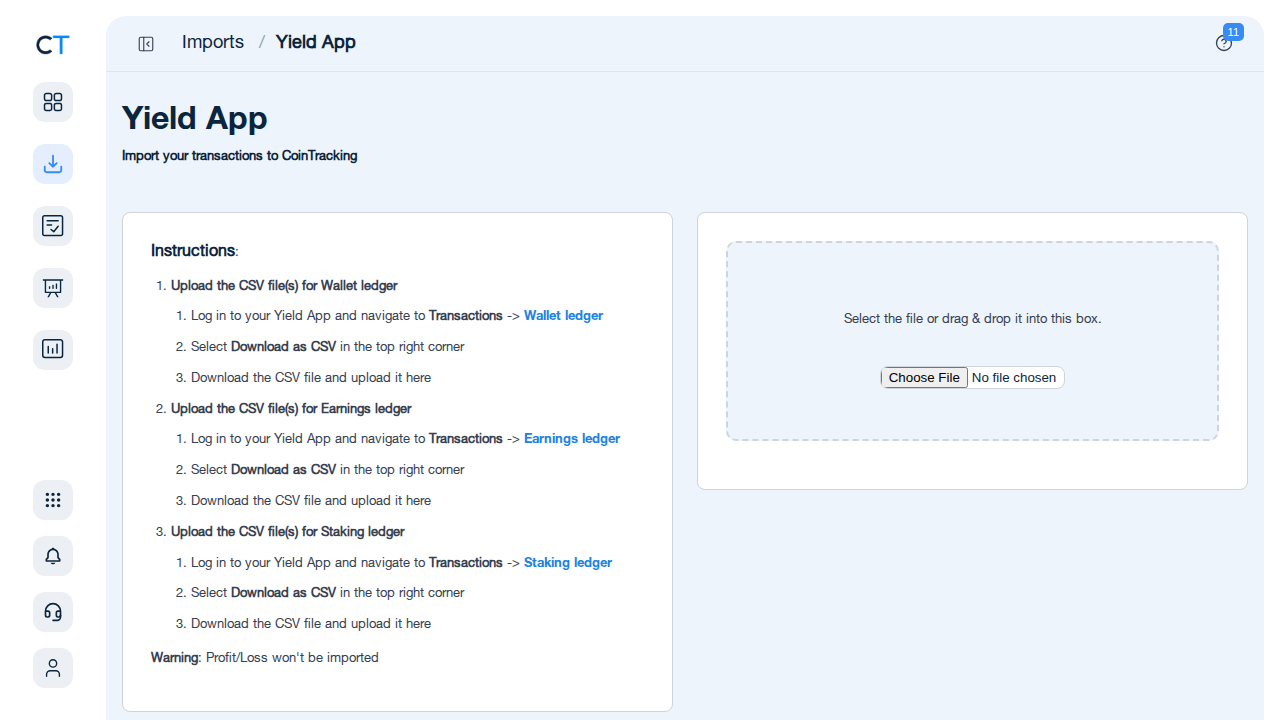Click the file drag & drop box
The width and height of the screenshot is (1280, 720).
[972, 341]
